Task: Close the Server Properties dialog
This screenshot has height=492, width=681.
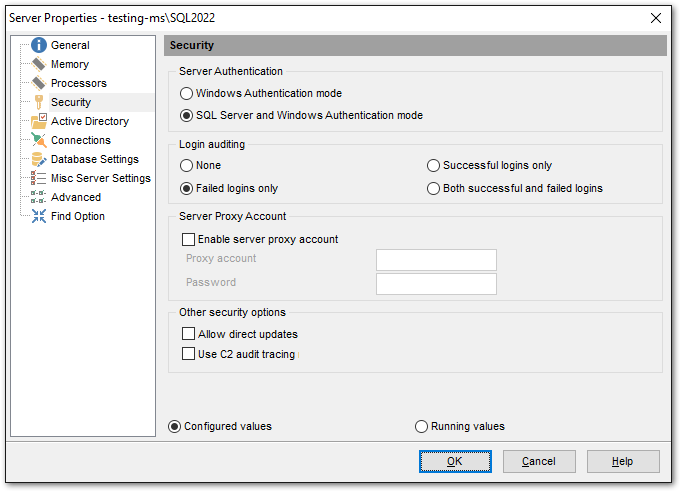Action: click(656, 18)
